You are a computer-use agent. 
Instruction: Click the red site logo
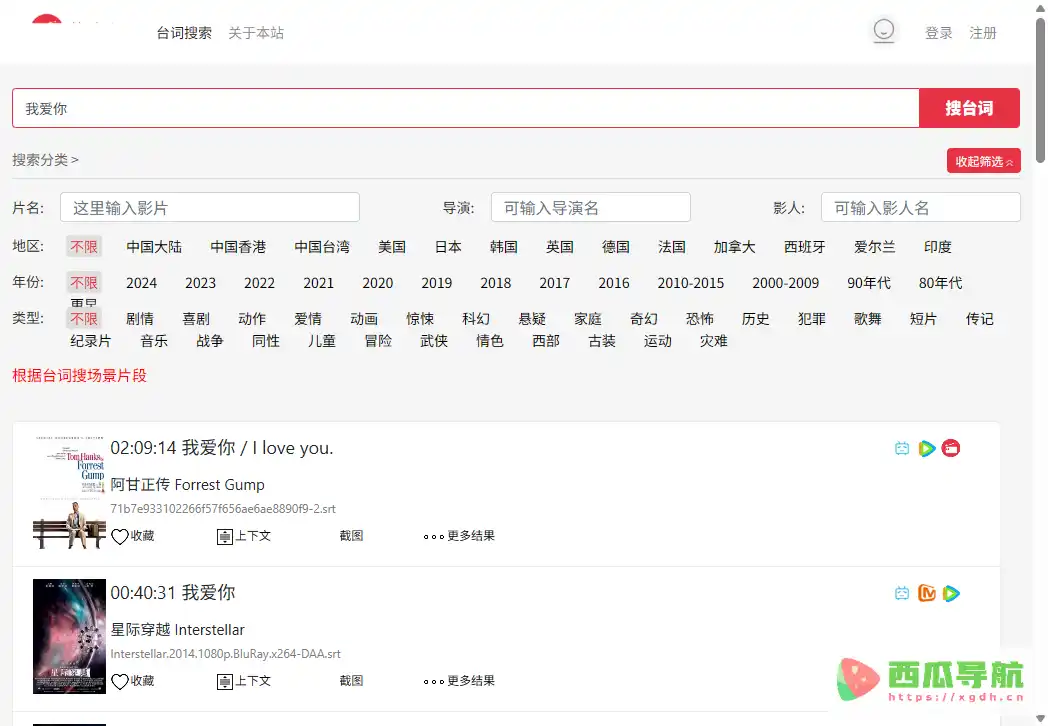(47, 19)
